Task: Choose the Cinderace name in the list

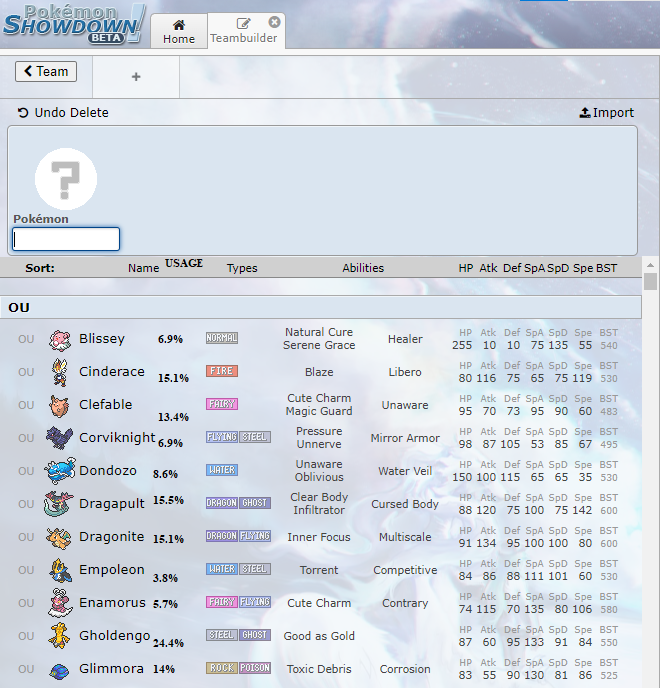Action: tap(112, 372)
